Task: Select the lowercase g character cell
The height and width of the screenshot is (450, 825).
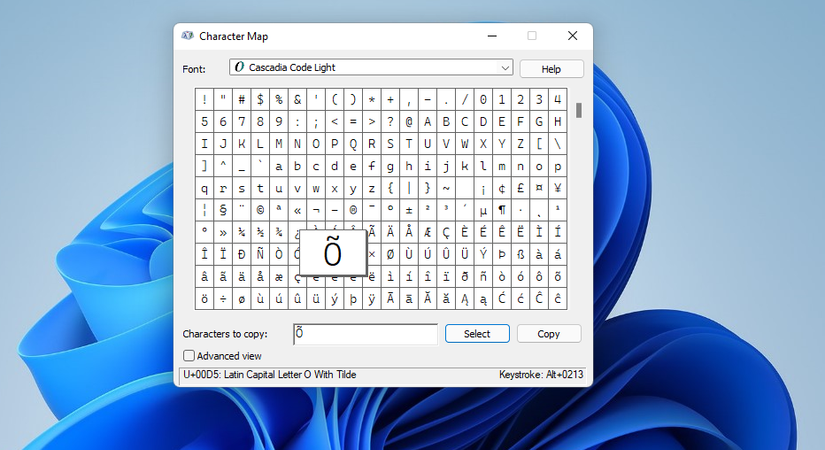Action: pos(390,166)
